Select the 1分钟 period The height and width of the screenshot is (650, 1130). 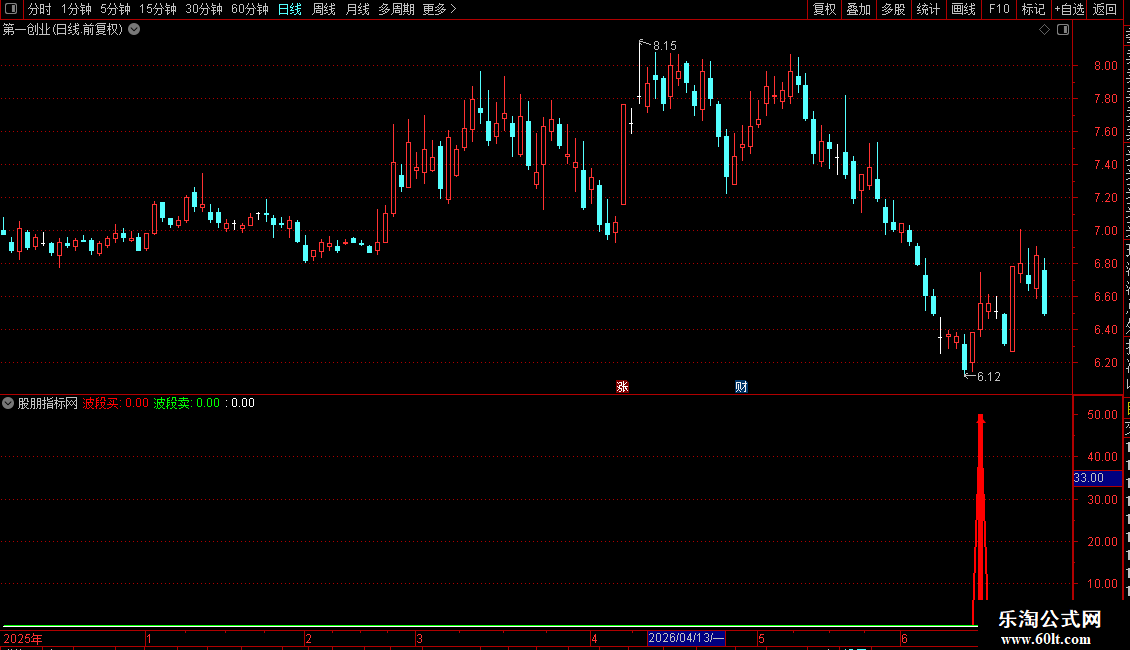pyautogui.click(x=76, y=9)
